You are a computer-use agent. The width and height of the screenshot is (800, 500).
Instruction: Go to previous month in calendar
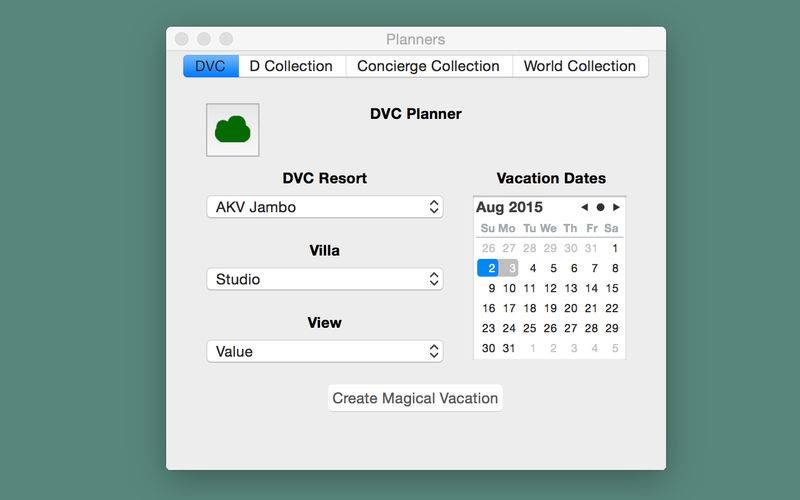[585, 207]
